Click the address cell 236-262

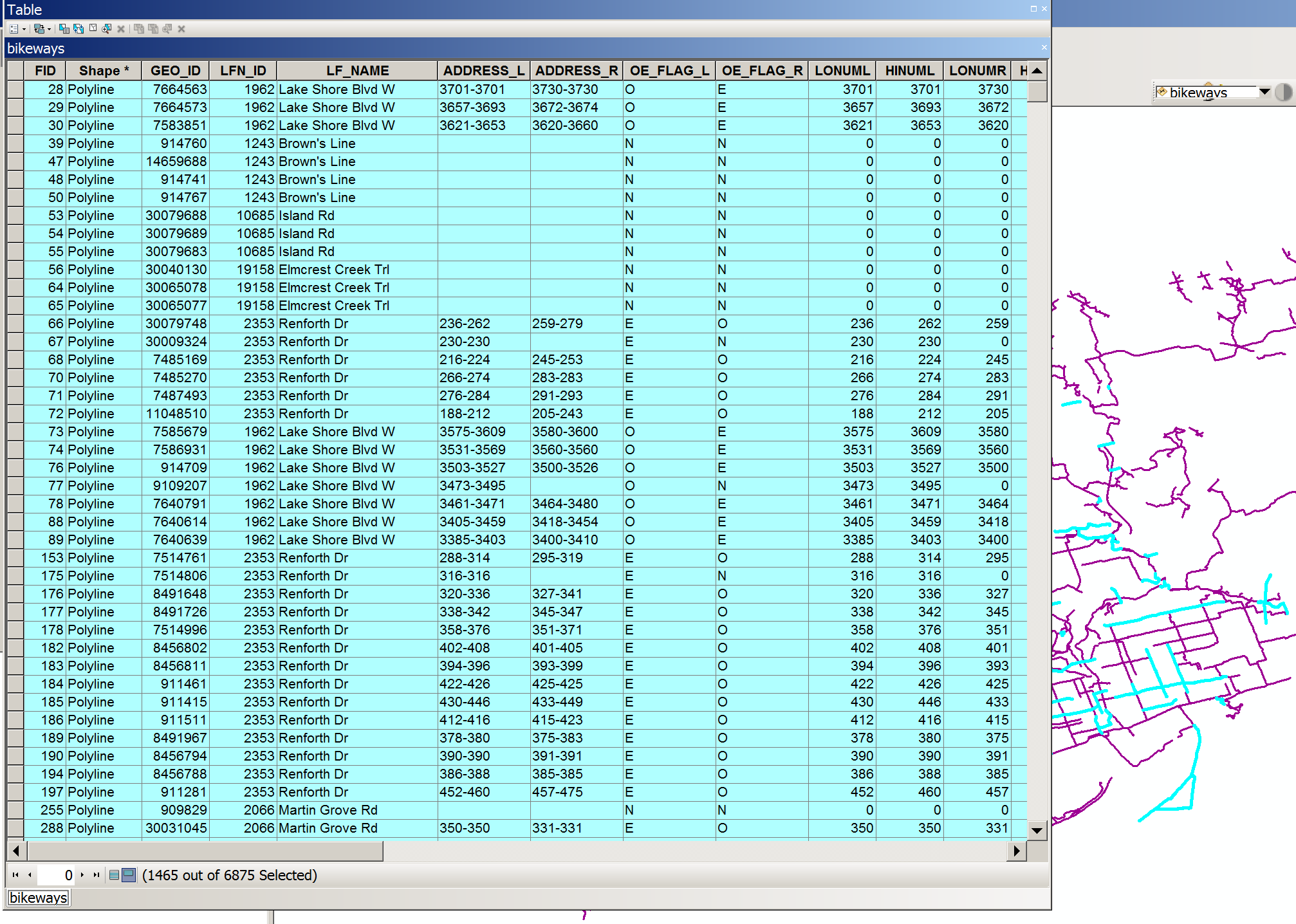coord(484,324)
